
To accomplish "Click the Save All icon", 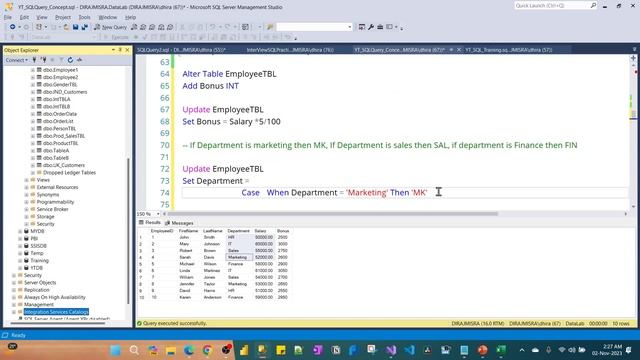I will tap(84, 27).
